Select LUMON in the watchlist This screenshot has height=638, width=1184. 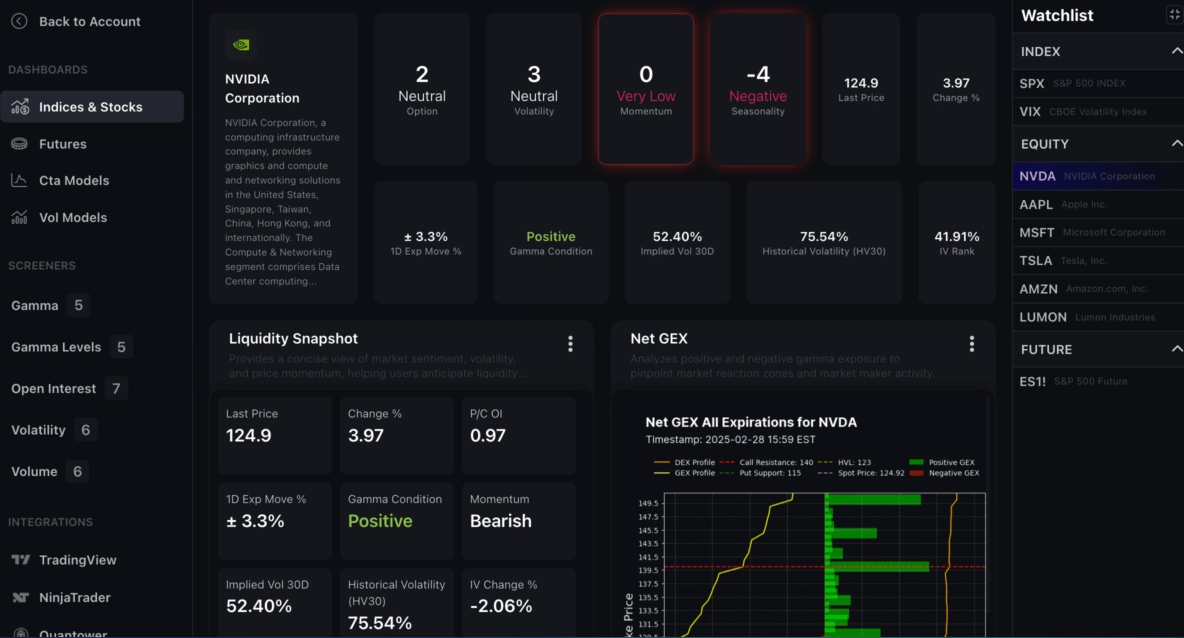(1098, 317)
